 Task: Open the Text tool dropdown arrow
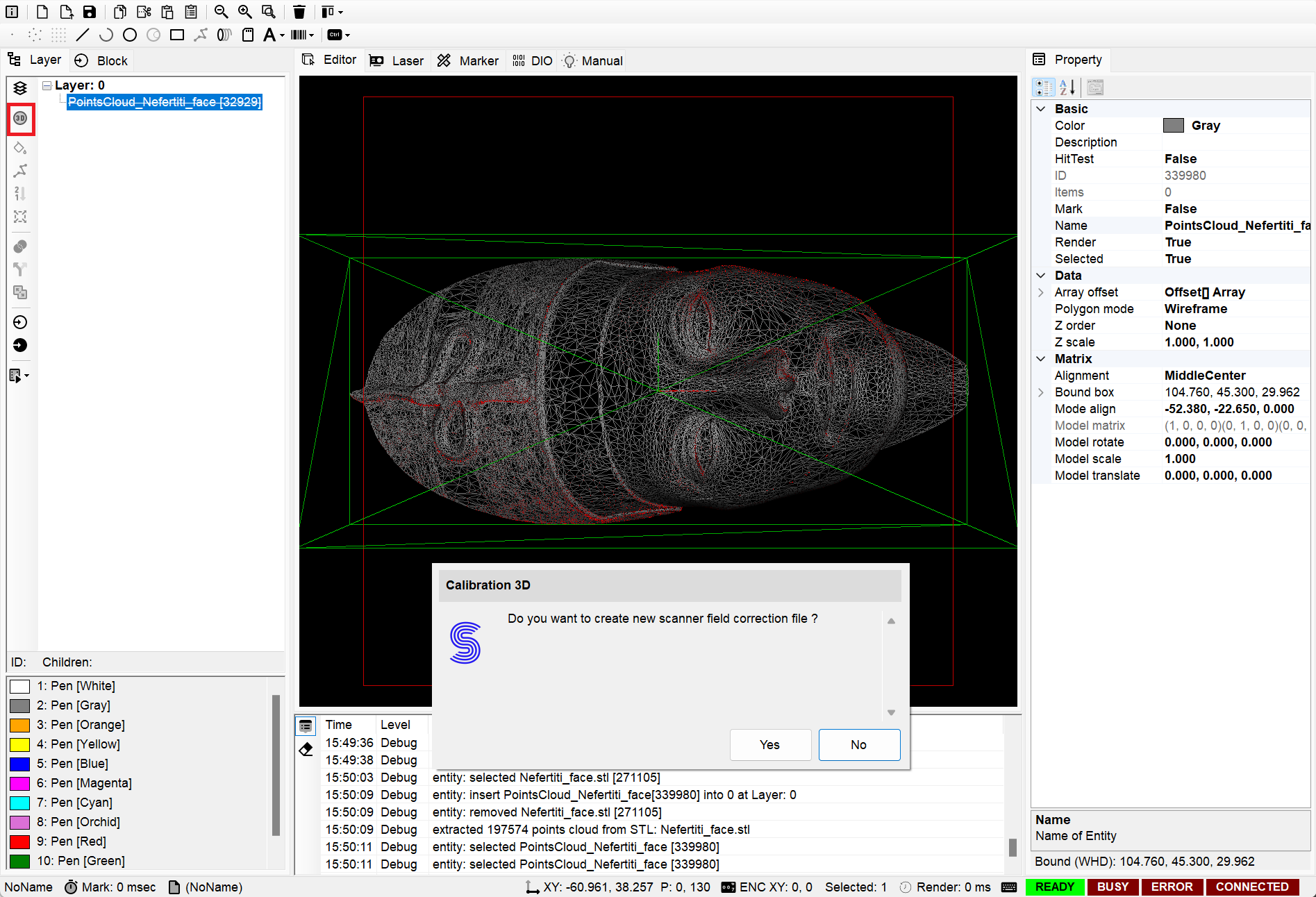(x=282, y=35)
